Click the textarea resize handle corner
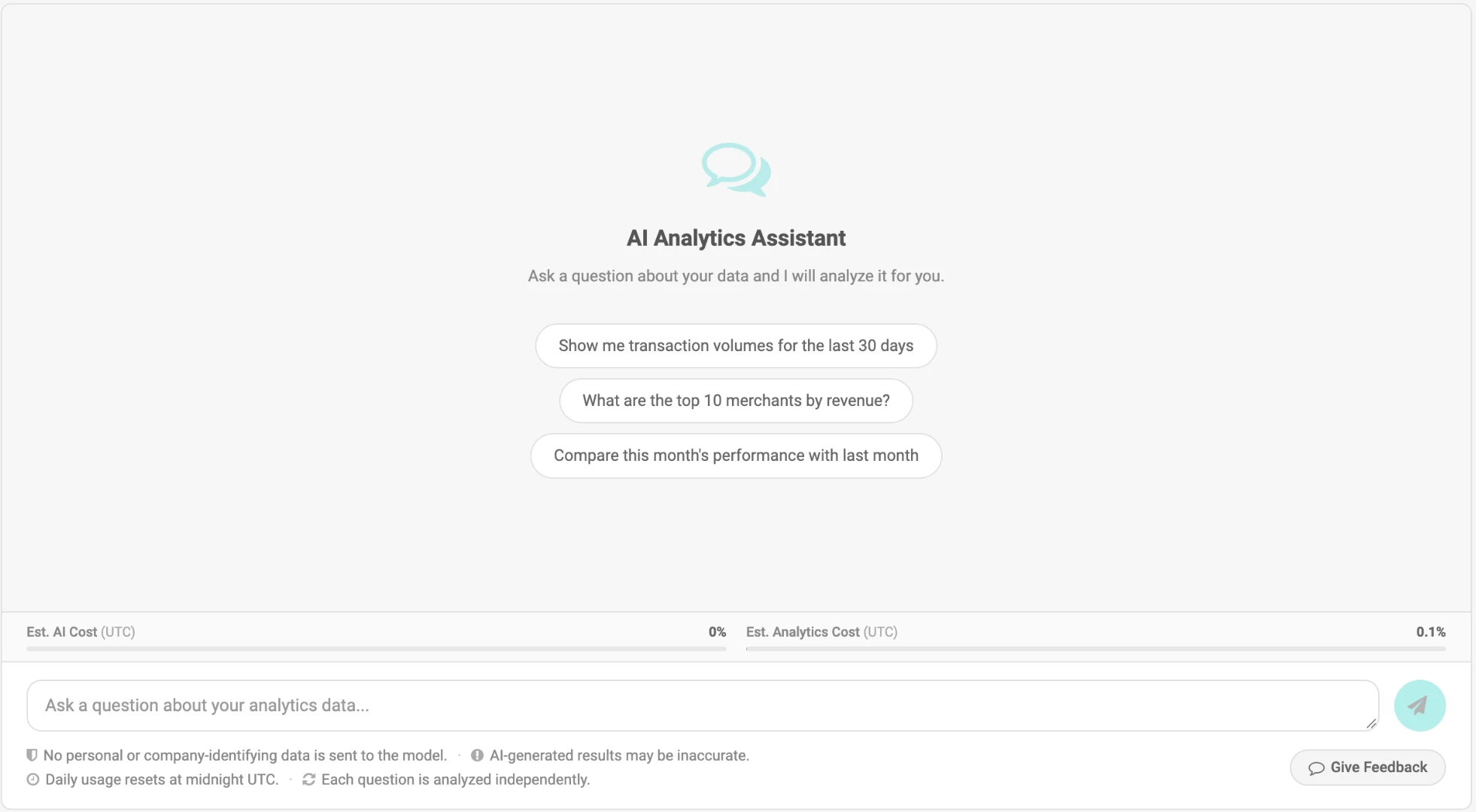Viewport: 1476px width, 812px height. tap(1371, 723)
